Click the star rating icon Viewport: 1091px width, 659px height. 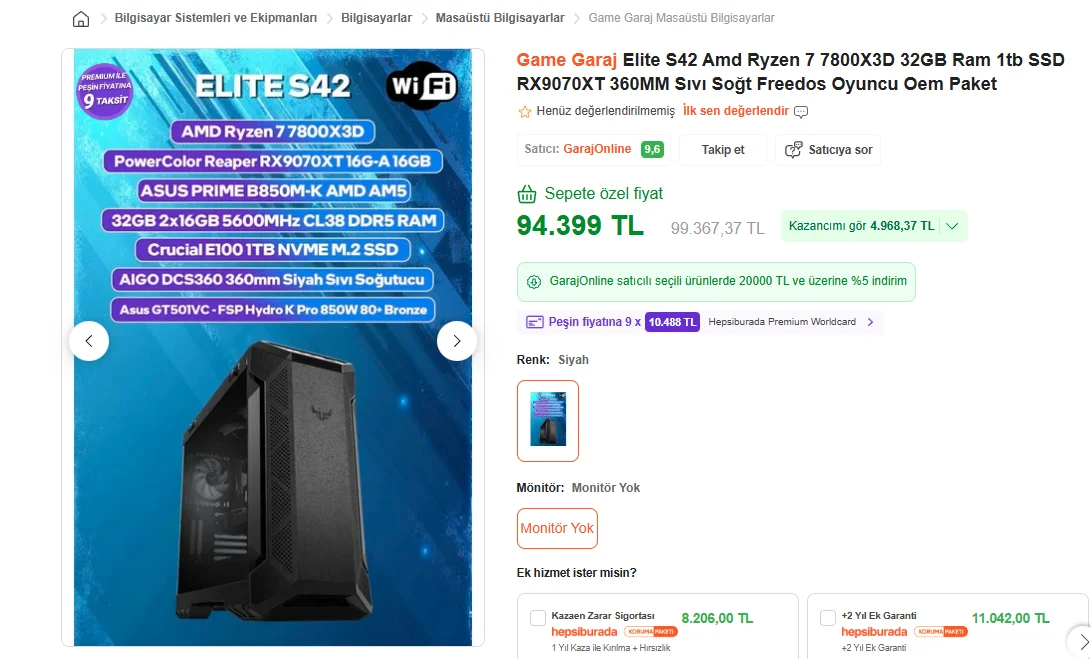tap(525, 111)
